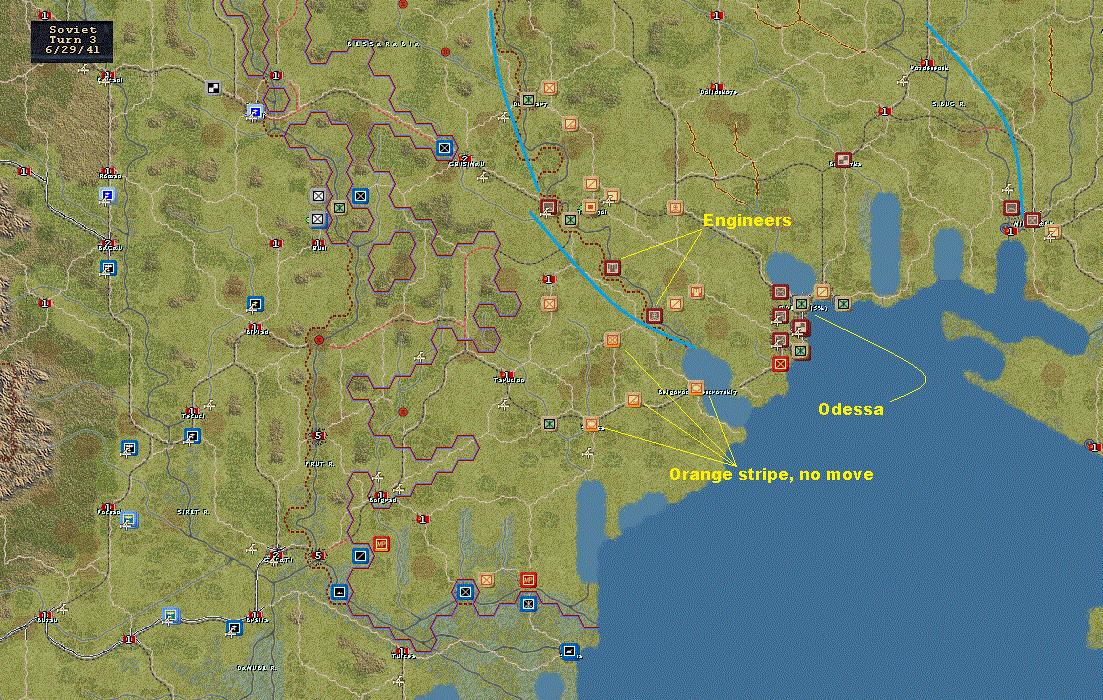Image resolution: width=1103 pixels, height=700 pixels.
Task: Select blue infantry counter right of grey counters
Action: tap(360, 196)
